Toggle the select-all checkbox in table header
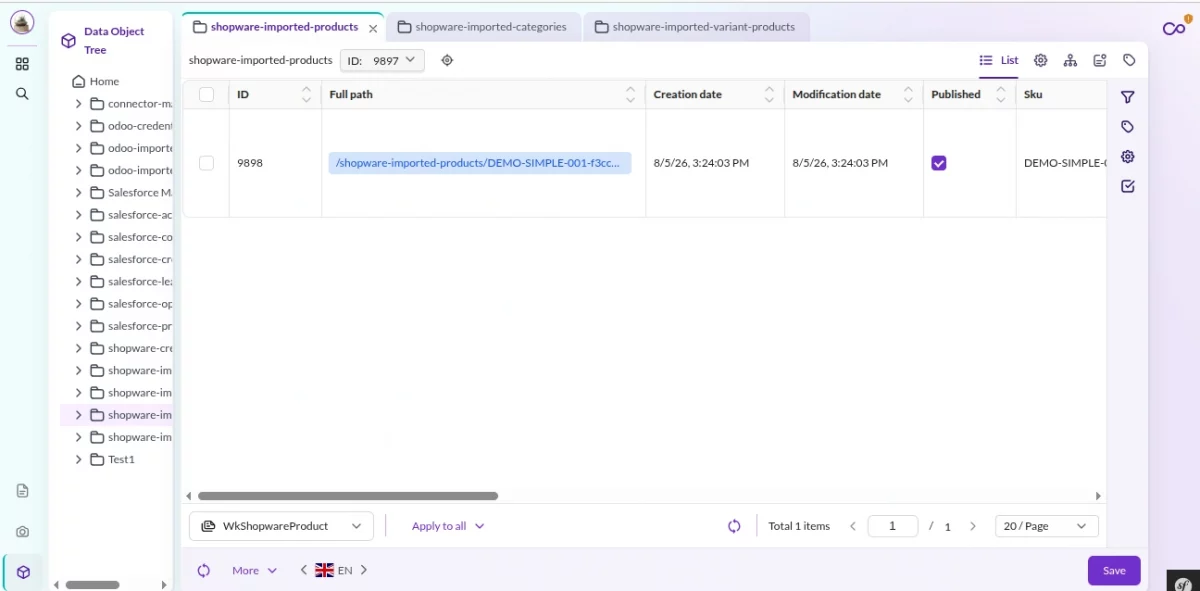 click(x=206, y=94)
